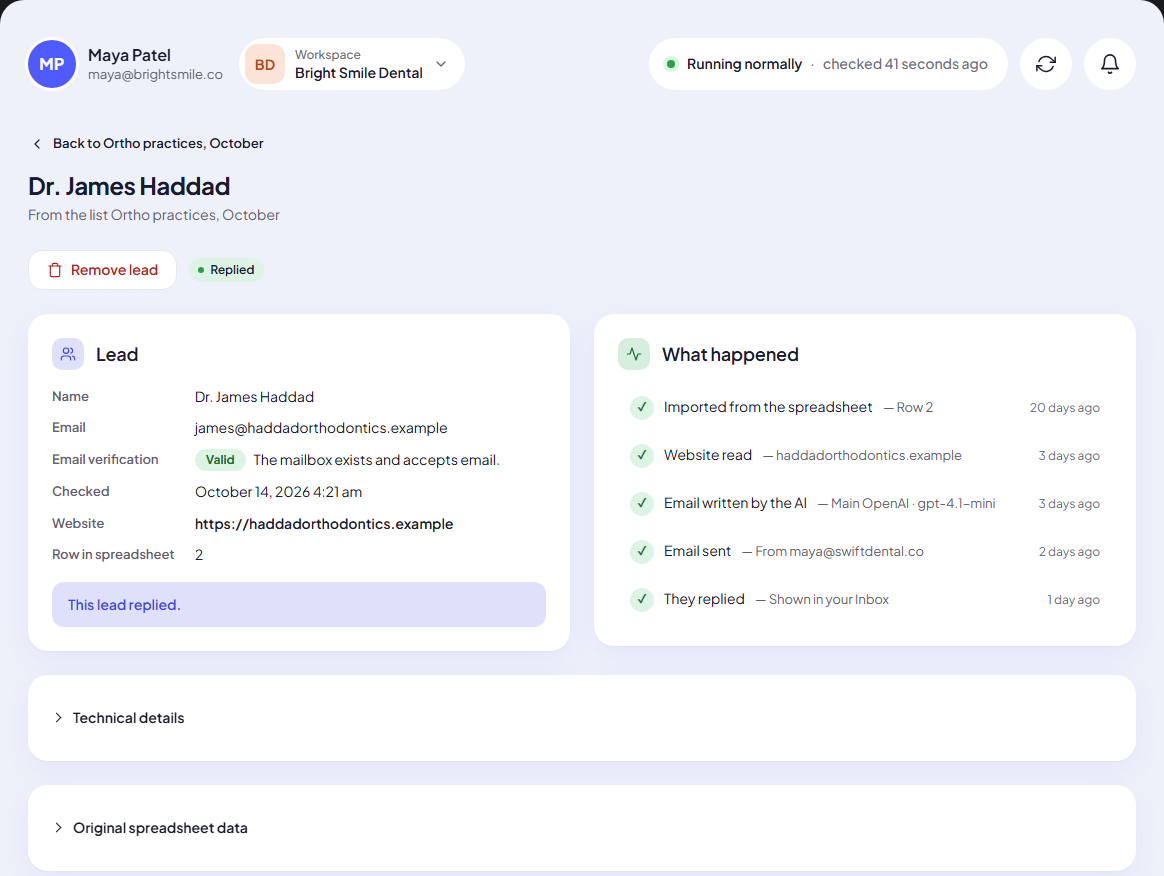Click the Row in spreadsheet value 2
The width and height of the screenshot is (1164, 876).
click(199, 555)
